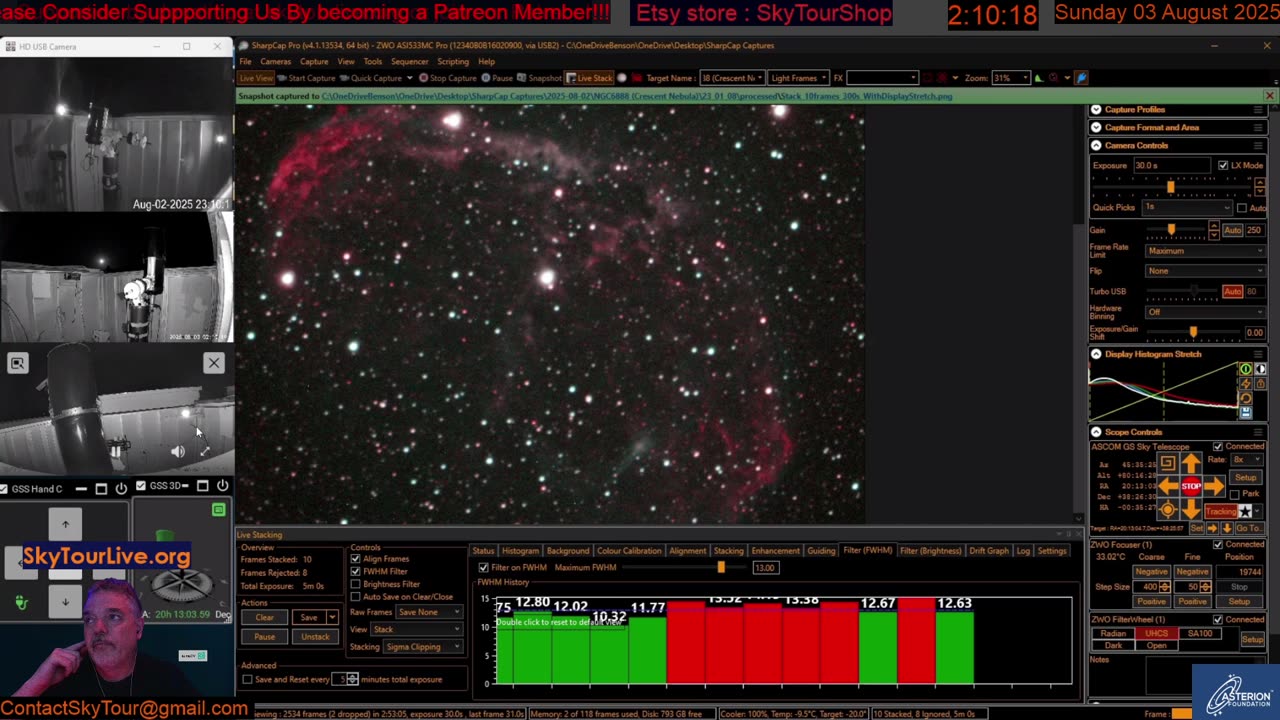Expand the Capture Profiles section

pos(1096,110)
